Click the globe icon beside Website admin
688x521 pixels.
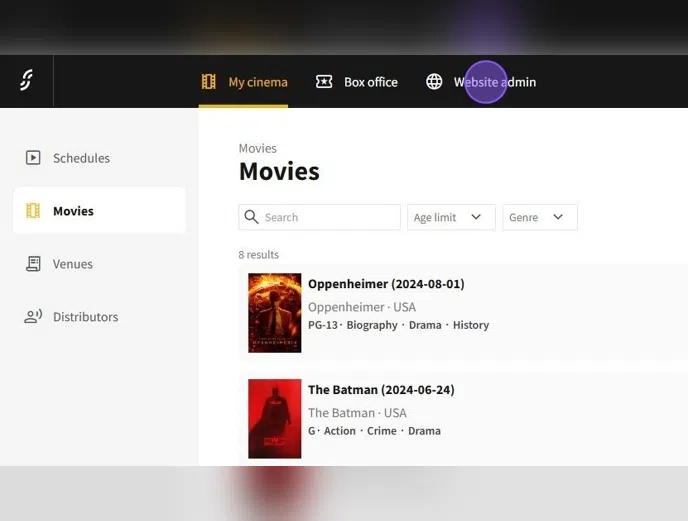pos(434,82)
